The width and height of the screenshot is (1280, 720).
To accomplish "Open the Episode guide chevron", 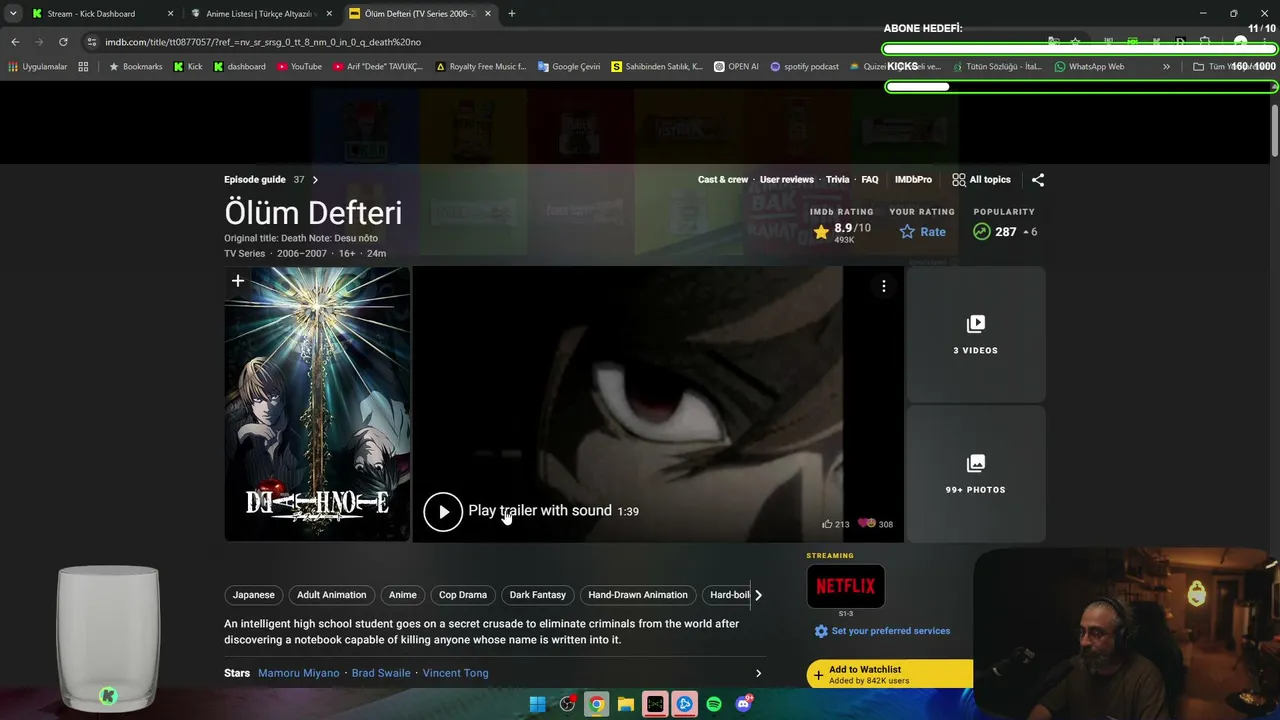I will 315,180.
